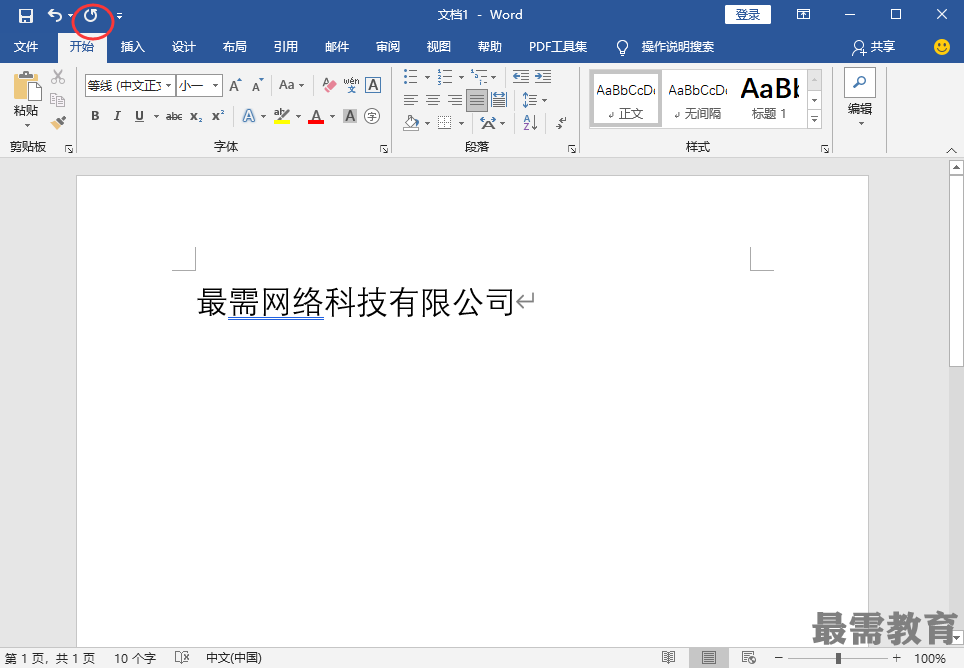This screenshot has height=668, width=964.
Task: Align text right
Action: [x=455, y=100]
